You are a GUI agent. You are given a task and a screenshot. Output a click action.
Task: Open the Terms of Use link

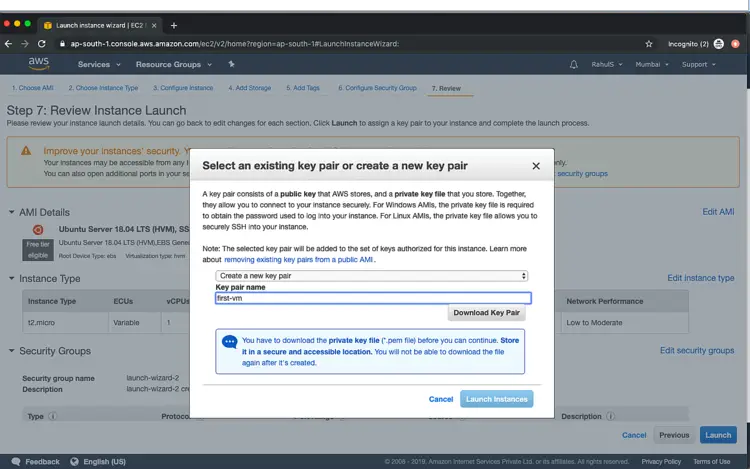[x=711, y=461]
